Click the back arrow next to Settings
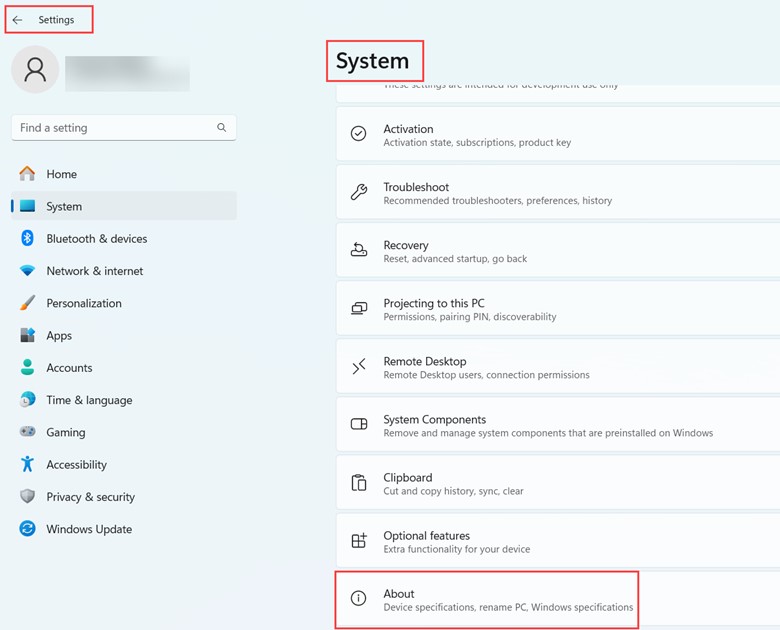Image resolution: width=780 pixels, height=630 pixels. click(17, 20)
